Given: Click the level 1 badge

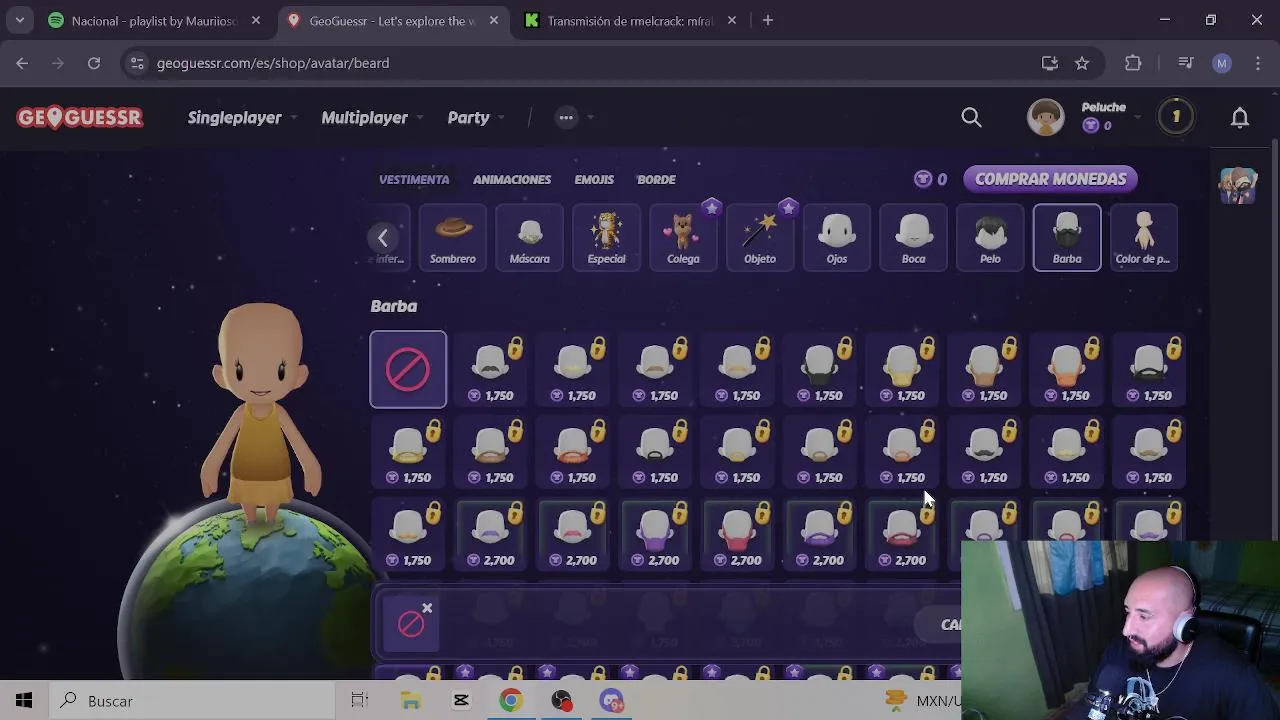Looking at the screenshot, I should [1176, 117].
